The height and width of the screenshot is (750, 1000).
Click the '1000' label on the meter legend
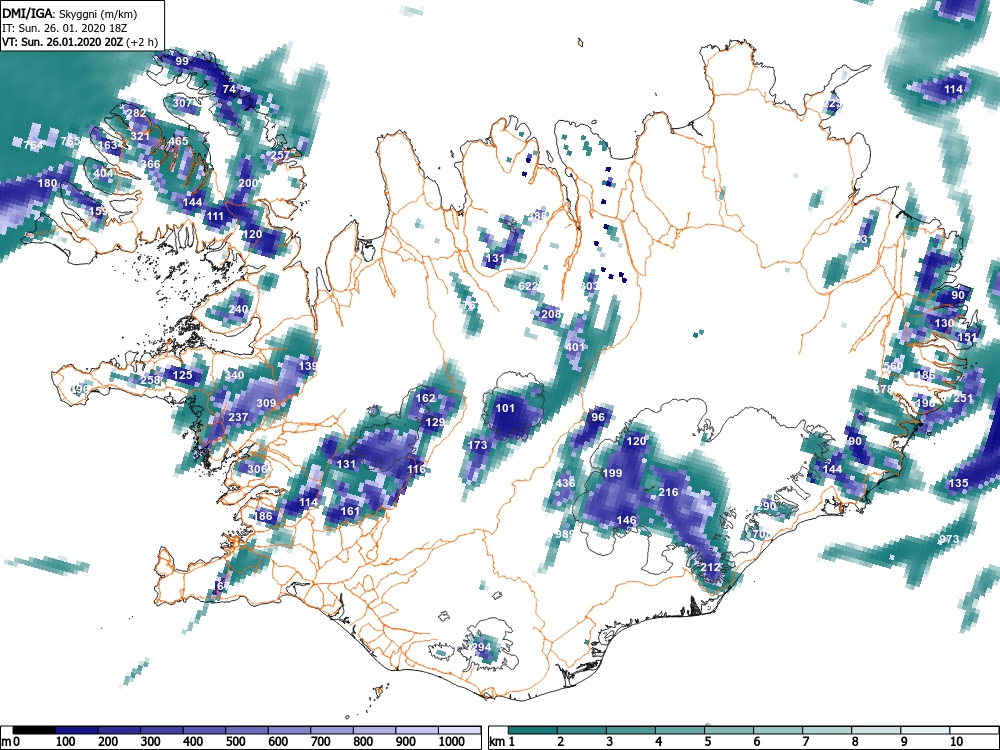pyautogui.click(x=452, y=742)
